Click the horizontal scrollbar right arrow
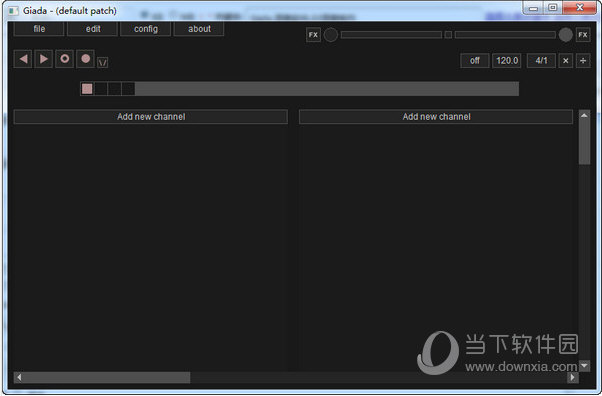This screenshot has height=396, width=602. tap(572, 378)
